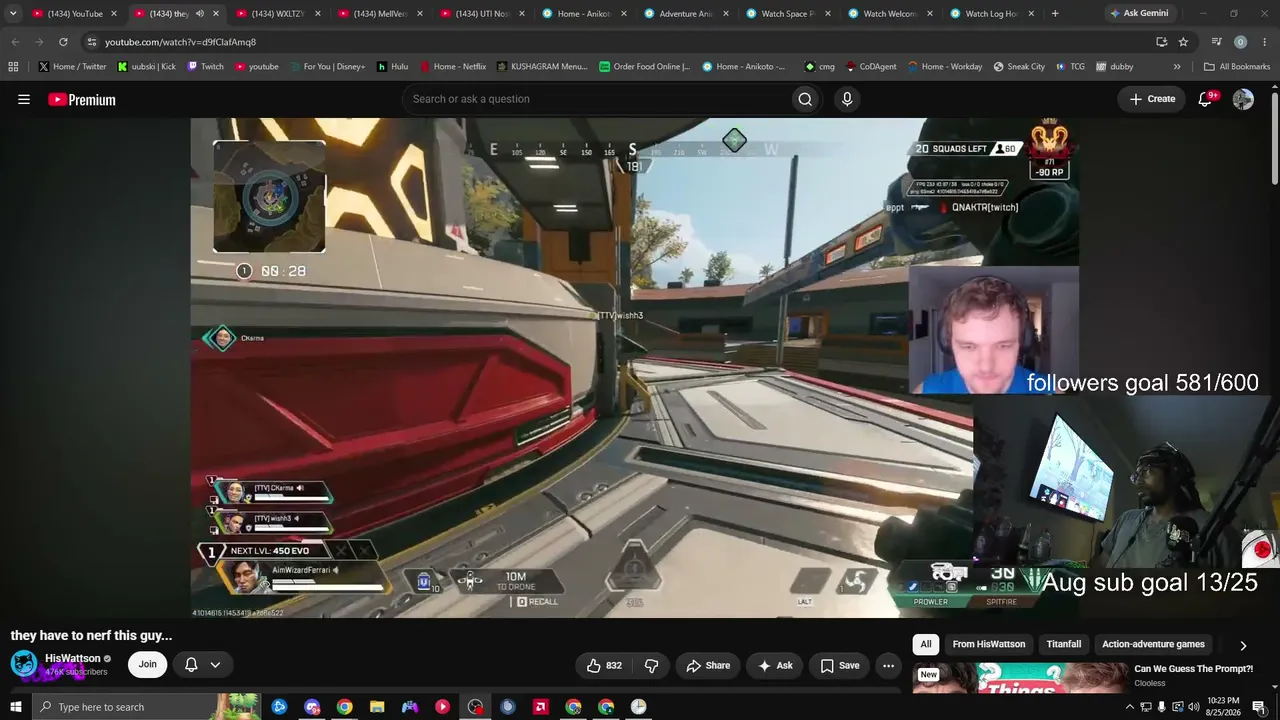Open more actions three-dot menu
The width and height of the screenshot is (1280, 720).
tap(888, 666)
